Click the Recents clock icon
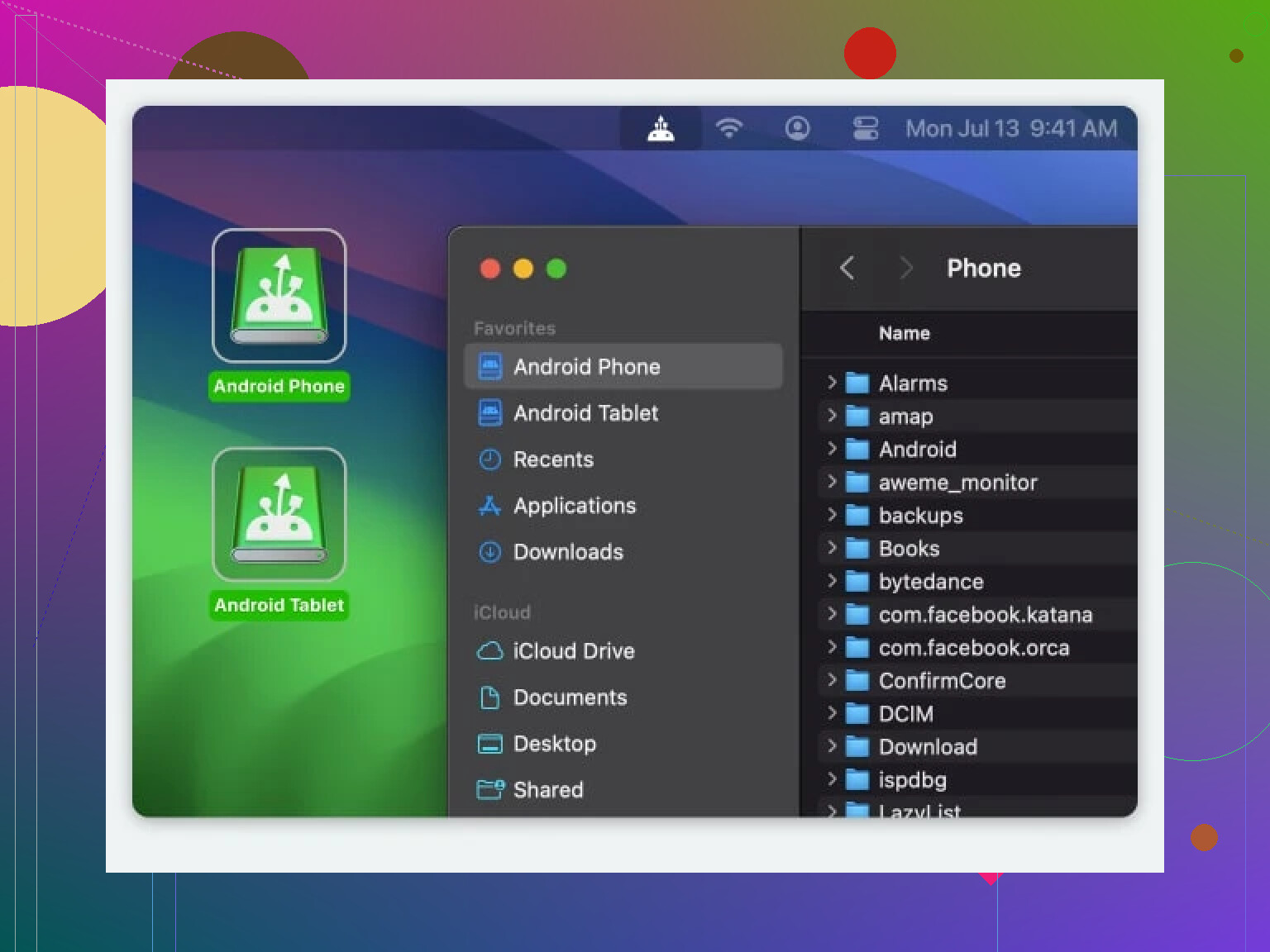This screenshot has width=1270, height=952. (490, 459)
